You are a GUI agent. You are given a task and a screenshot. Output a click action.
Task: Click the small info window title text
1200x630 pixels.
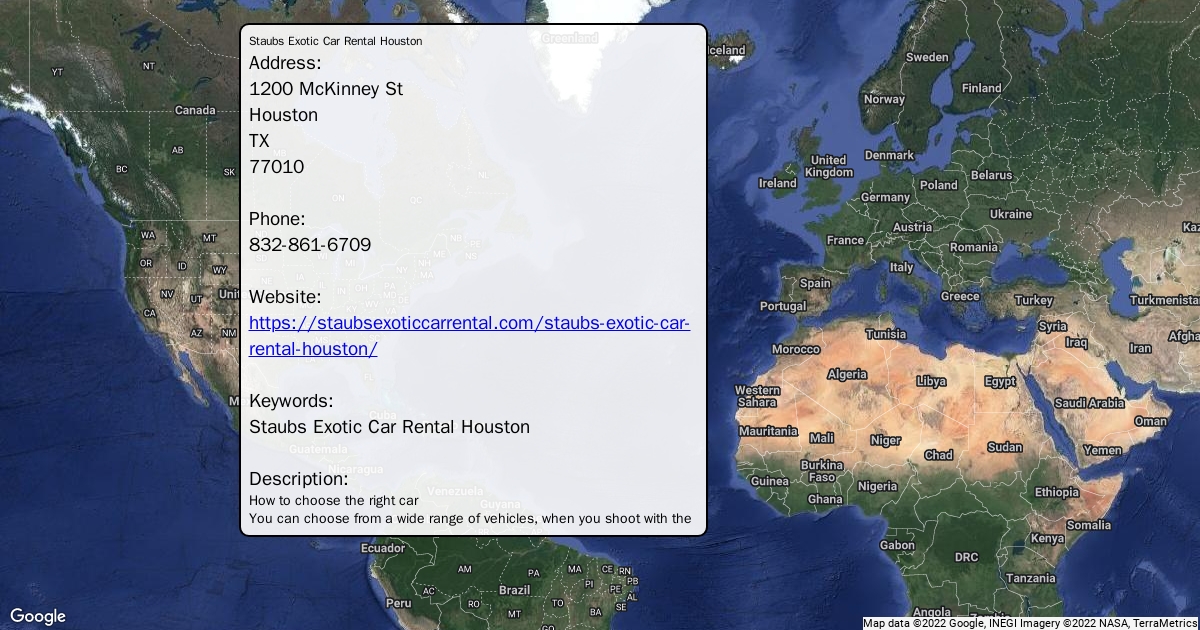coord(335,41)
